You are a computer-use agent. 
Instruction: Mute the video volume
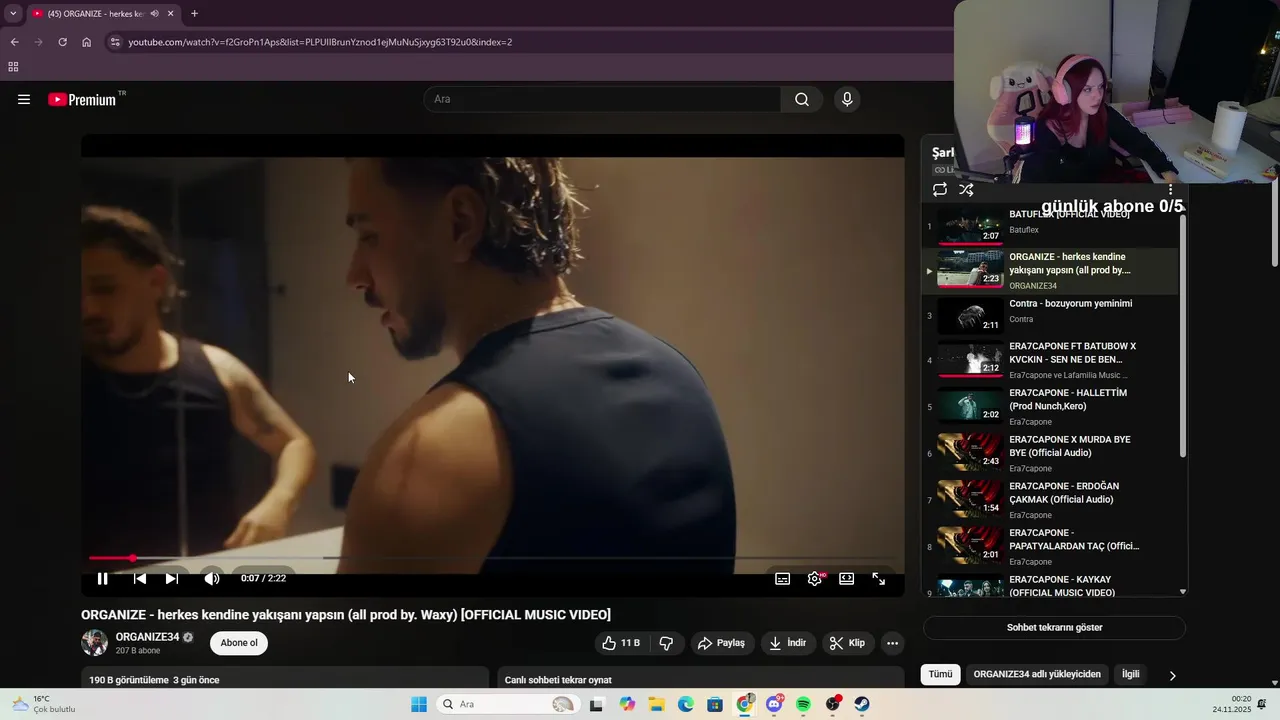(x=212, y=578)
